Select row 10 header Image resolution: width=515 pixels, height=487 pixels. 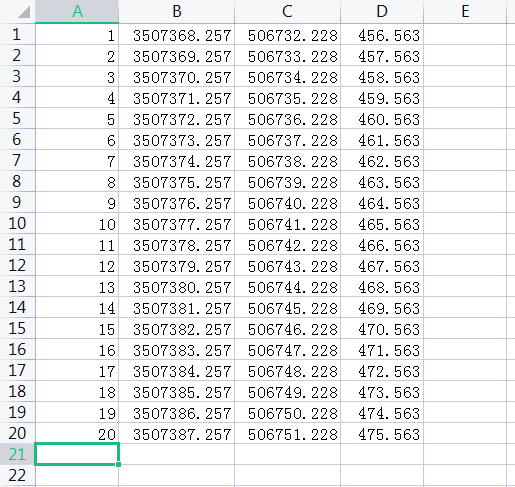(17, 223)
